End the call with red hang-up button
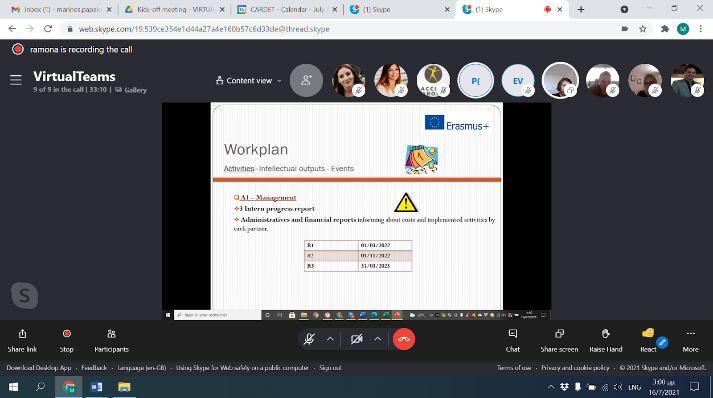The width and height of the screenshot is (713, 398). pyautogui.click(x=404, y=339)
